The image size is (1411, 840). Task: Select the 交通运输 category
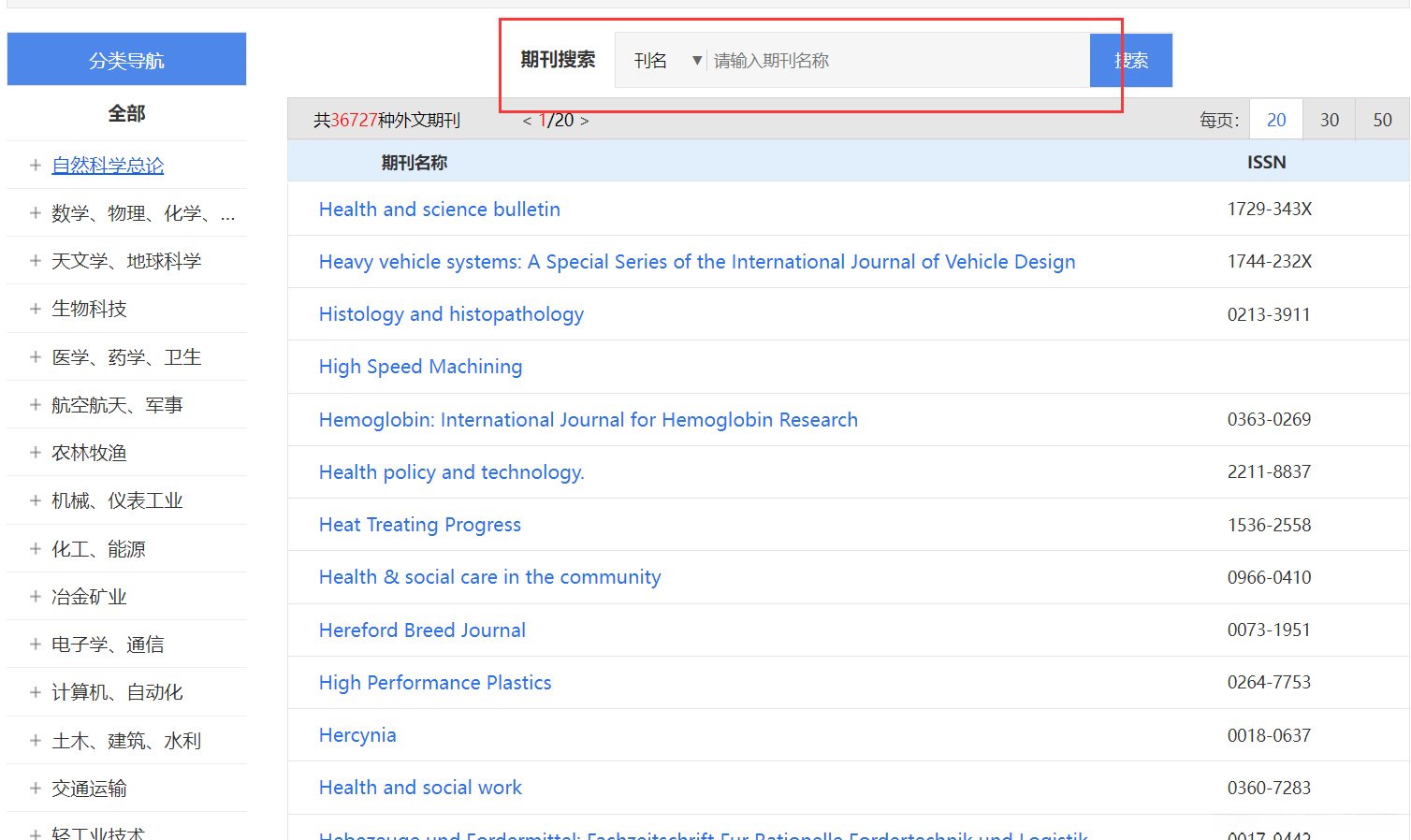click(x=89, y=789)
